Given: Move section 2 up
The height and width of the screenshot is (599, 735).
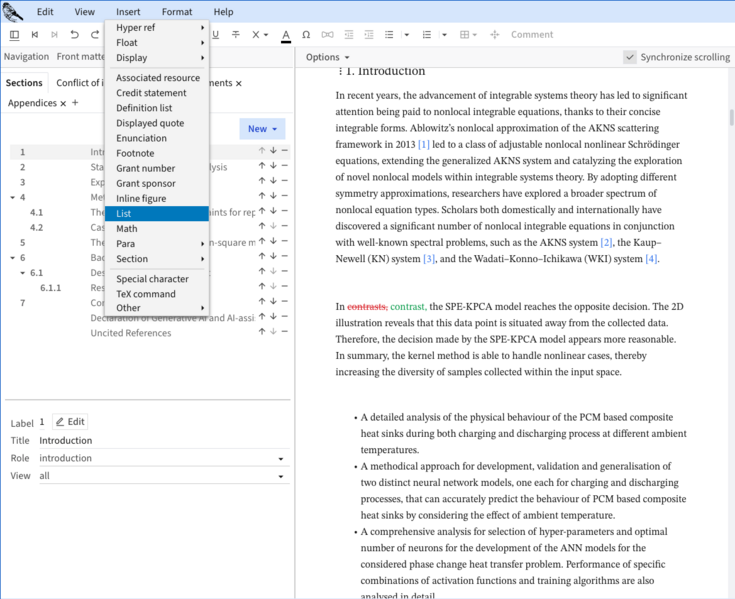Looking at the screenshot, I should 262,165.
